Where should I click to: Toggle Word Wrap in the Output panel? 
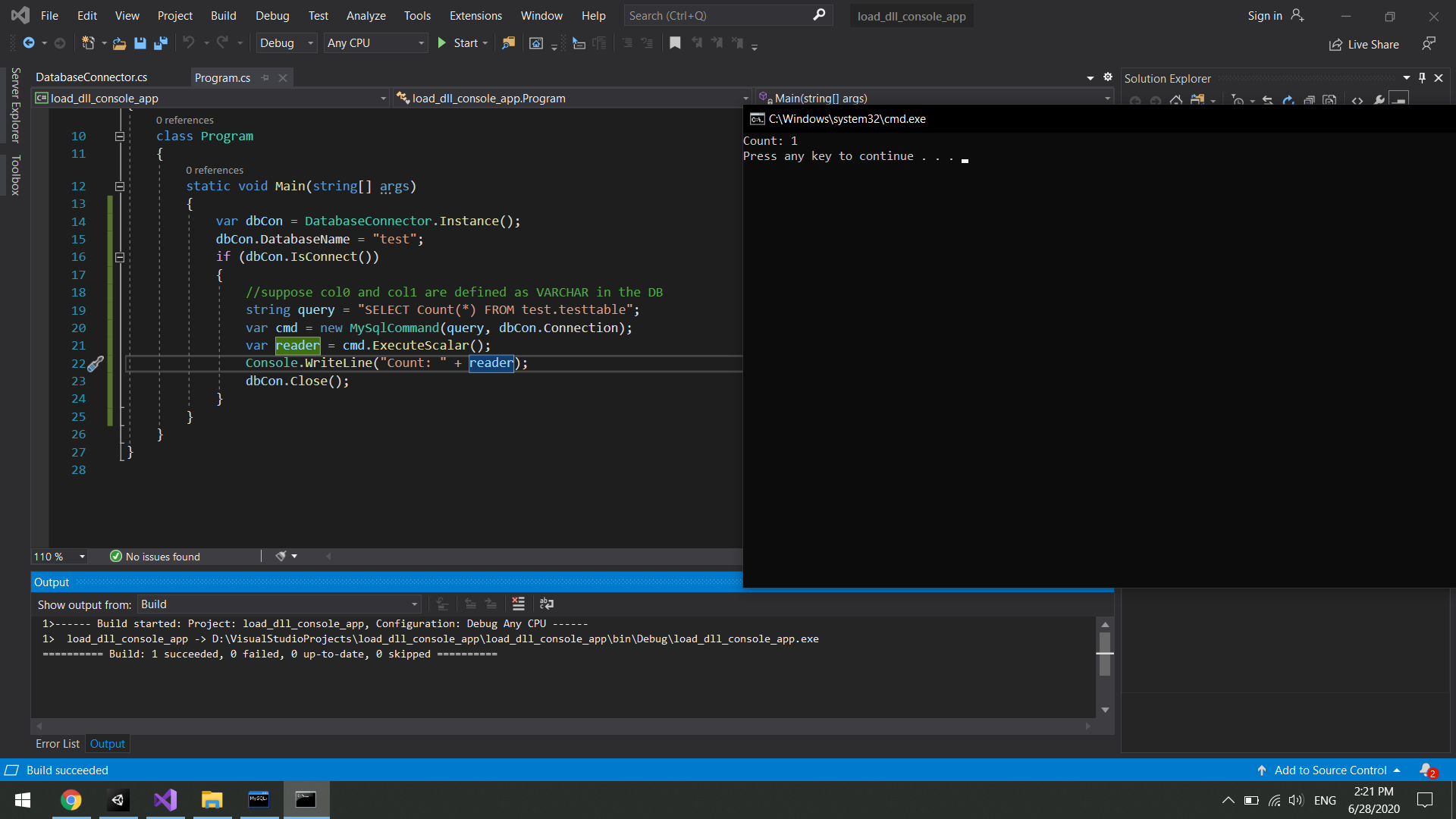coord(547,604)
